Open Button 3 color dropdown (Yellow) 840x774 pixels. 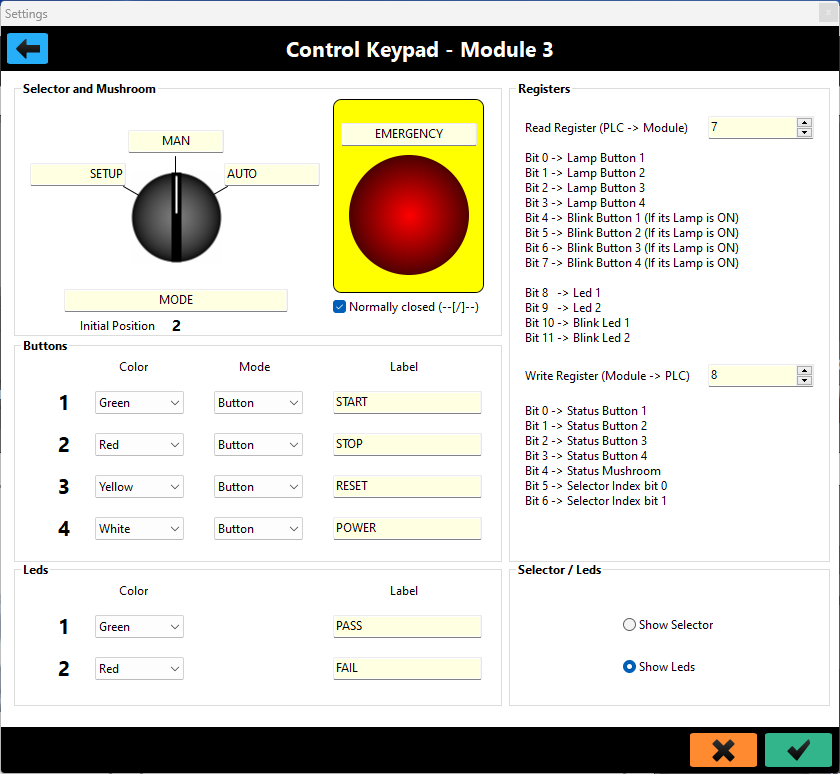point(139,486)
